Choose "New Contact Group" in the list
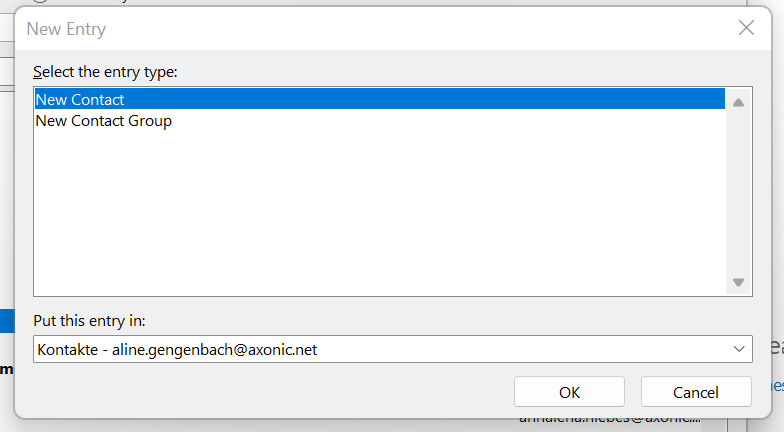The height and width of the screenshot is (432, 784). [104, 121]
